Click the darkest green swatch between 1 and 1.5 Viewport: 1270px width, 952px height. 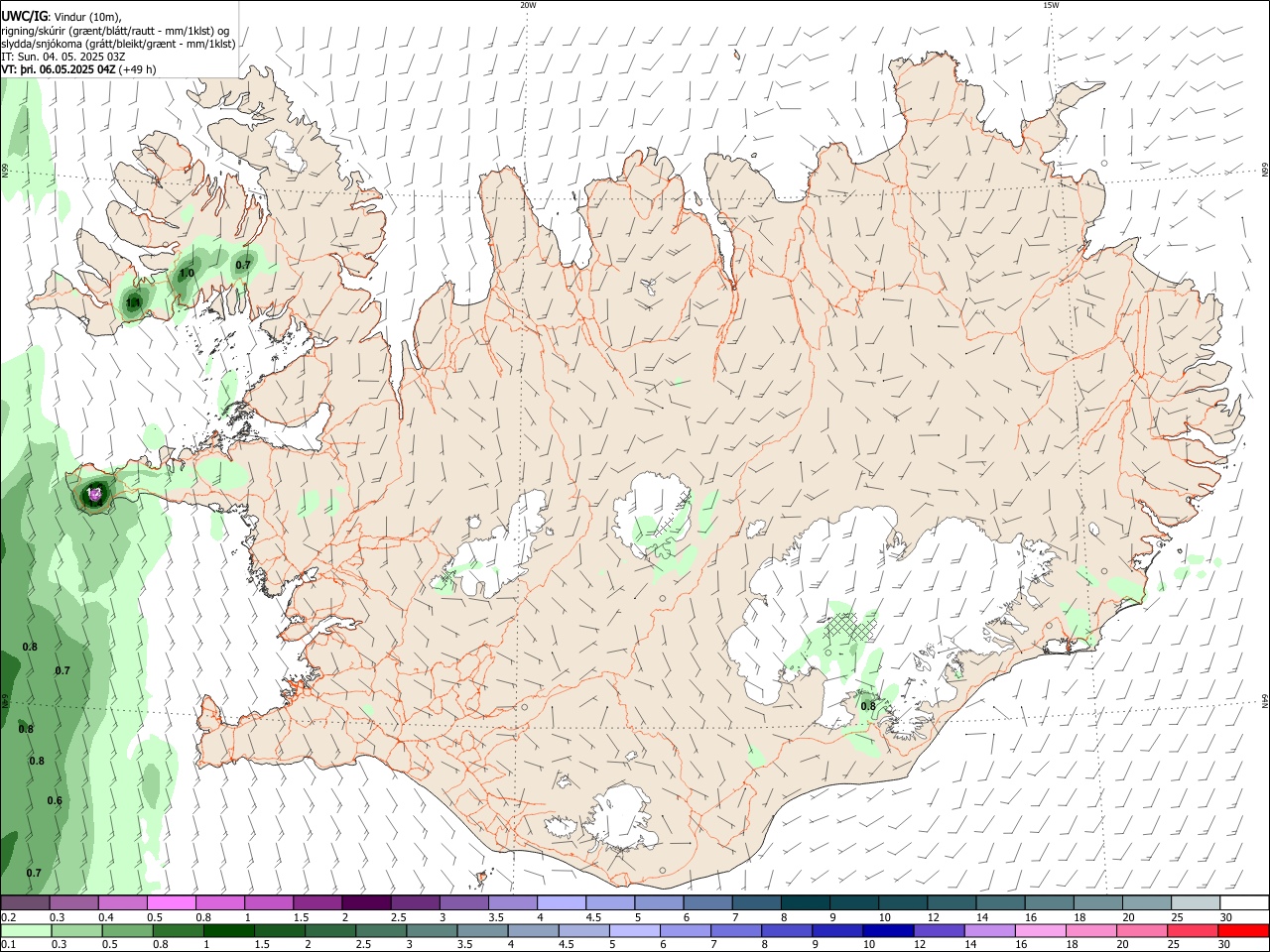coord(228,930)
